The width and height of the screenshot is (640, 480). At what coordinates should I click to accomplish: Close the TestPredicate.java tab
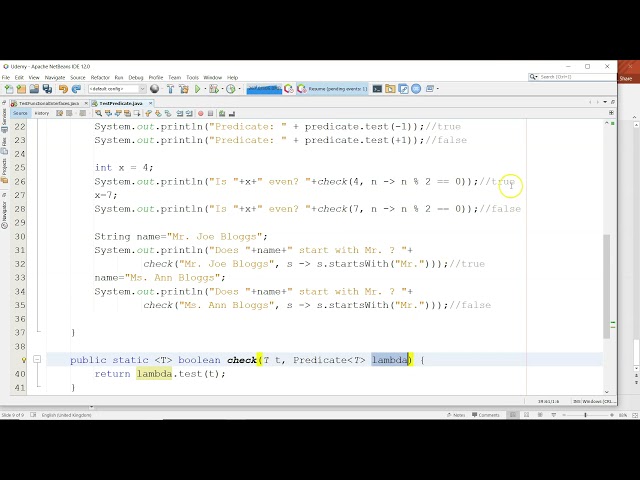point(151,103)
